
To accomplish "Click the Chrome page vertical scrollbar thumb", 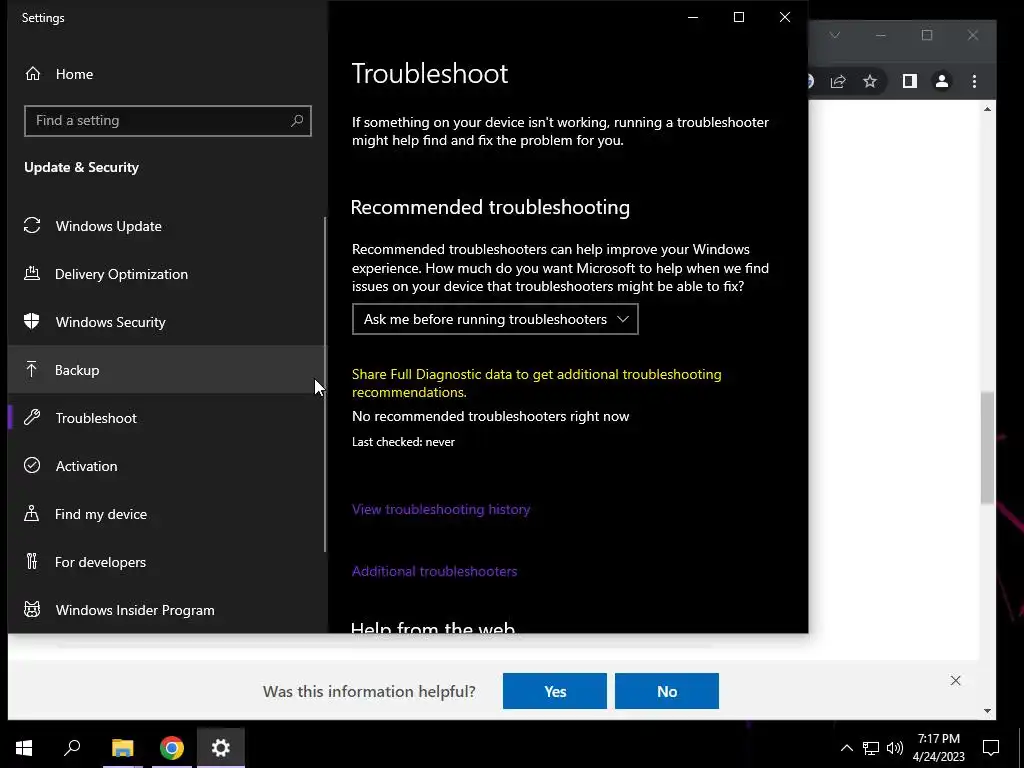I will (987, 447).
